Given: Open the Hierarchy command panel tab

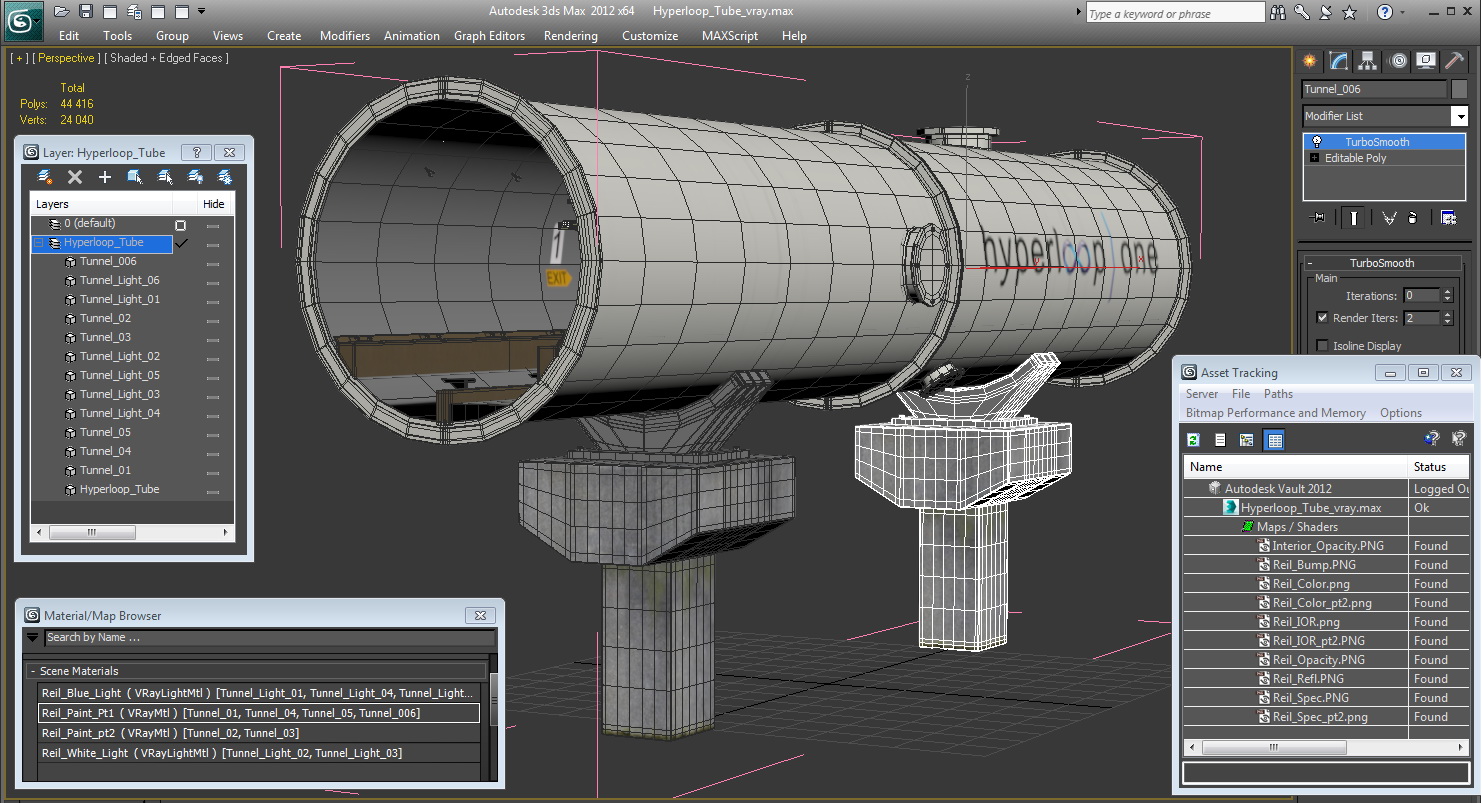Looking at the screenshot, I should point(1367,61).
